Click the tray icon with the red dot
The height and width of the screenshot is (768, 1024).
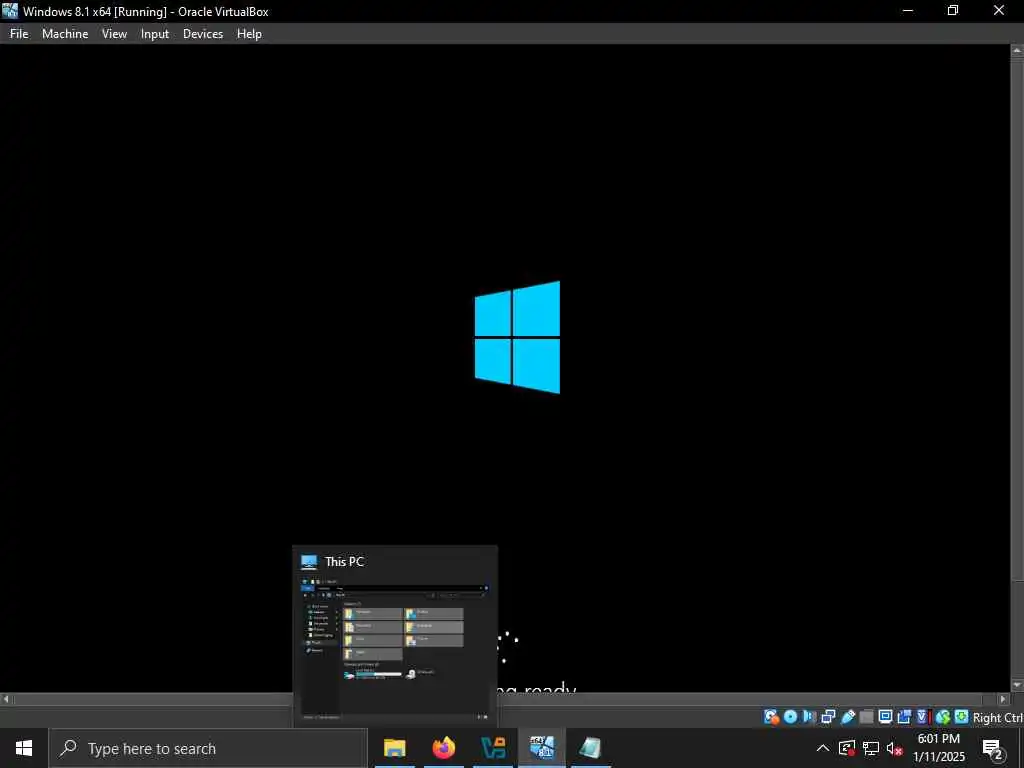pyautogui.click(x=847, y=748)
